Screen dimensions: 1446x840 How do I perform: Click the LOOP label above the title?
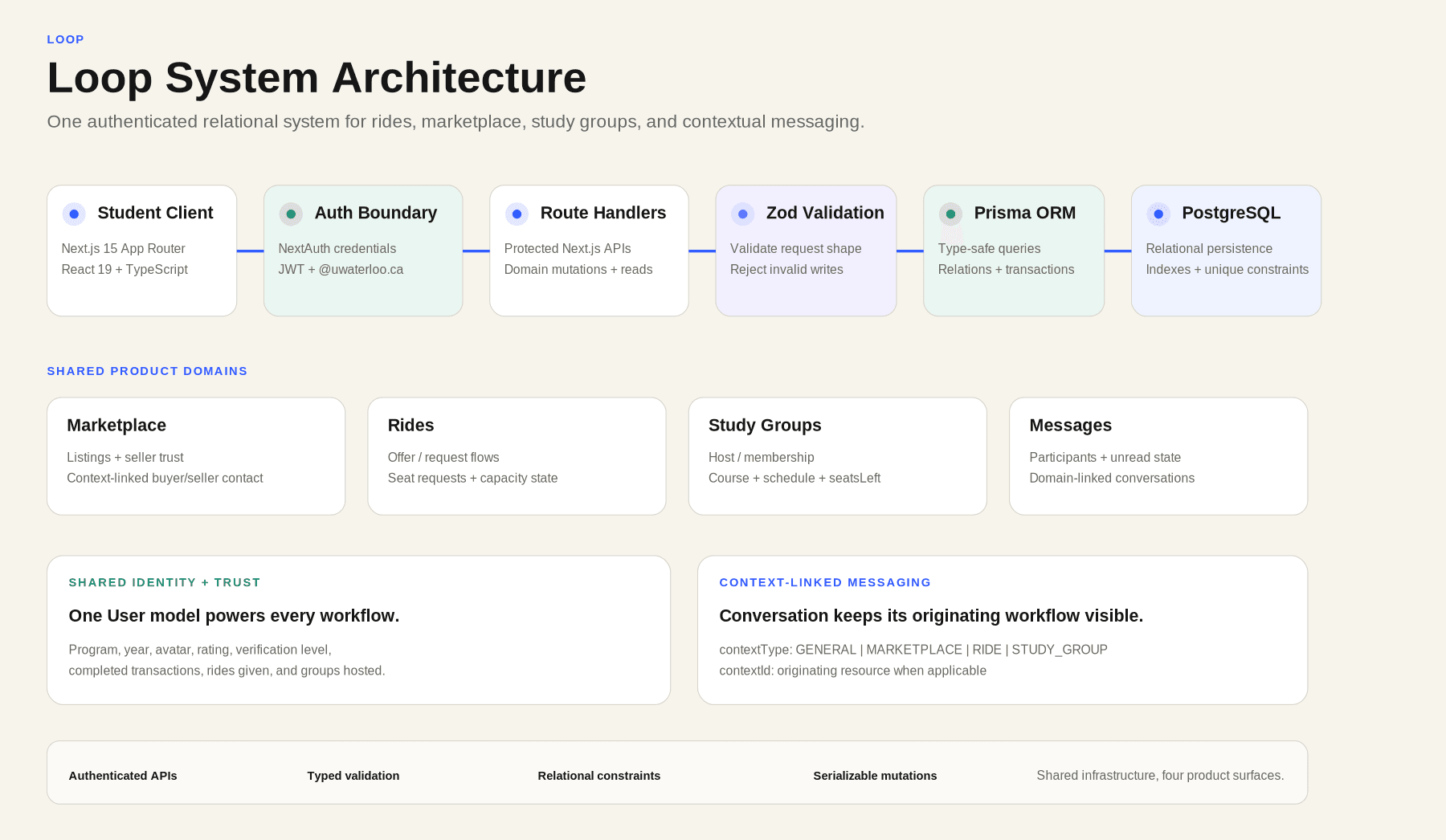(66, 39)
